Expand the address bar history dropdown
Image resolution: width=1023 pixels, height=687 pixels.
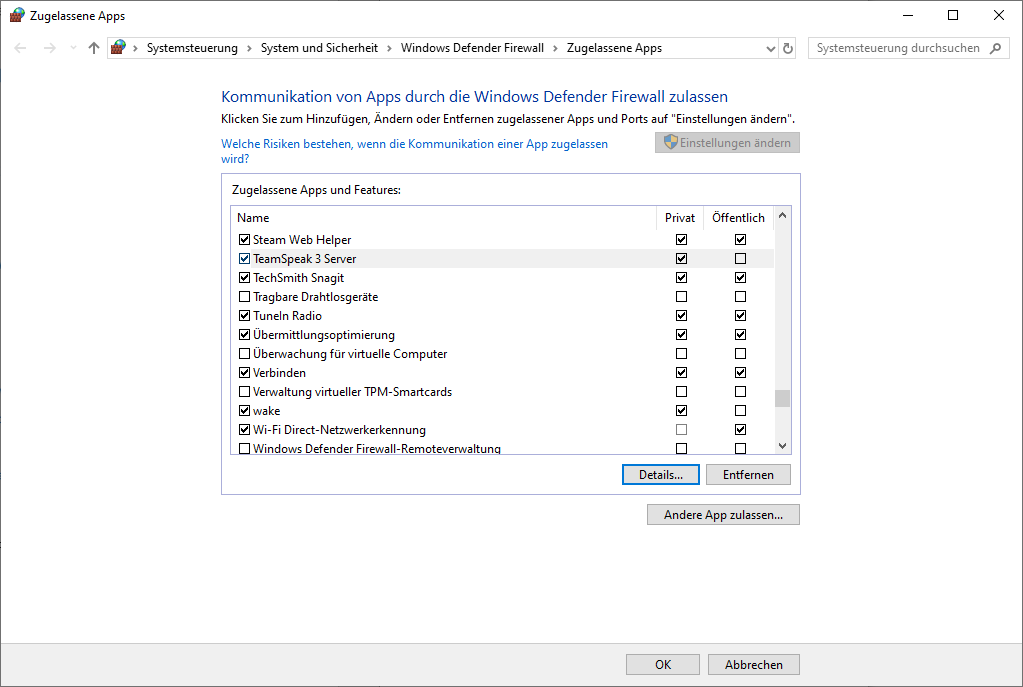[770, 48]
